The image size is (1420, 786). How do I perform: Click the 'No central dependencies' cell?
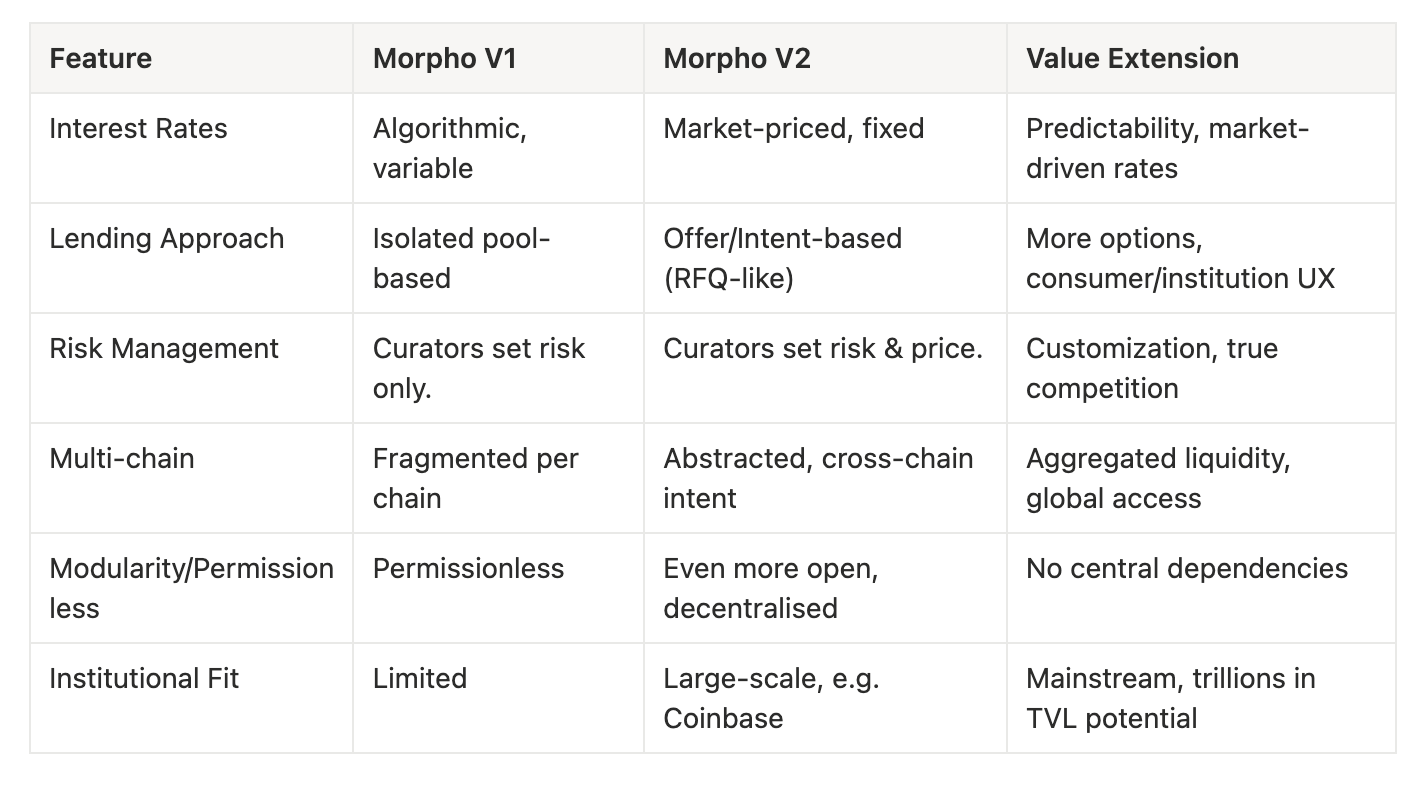tap(1186, 568)
